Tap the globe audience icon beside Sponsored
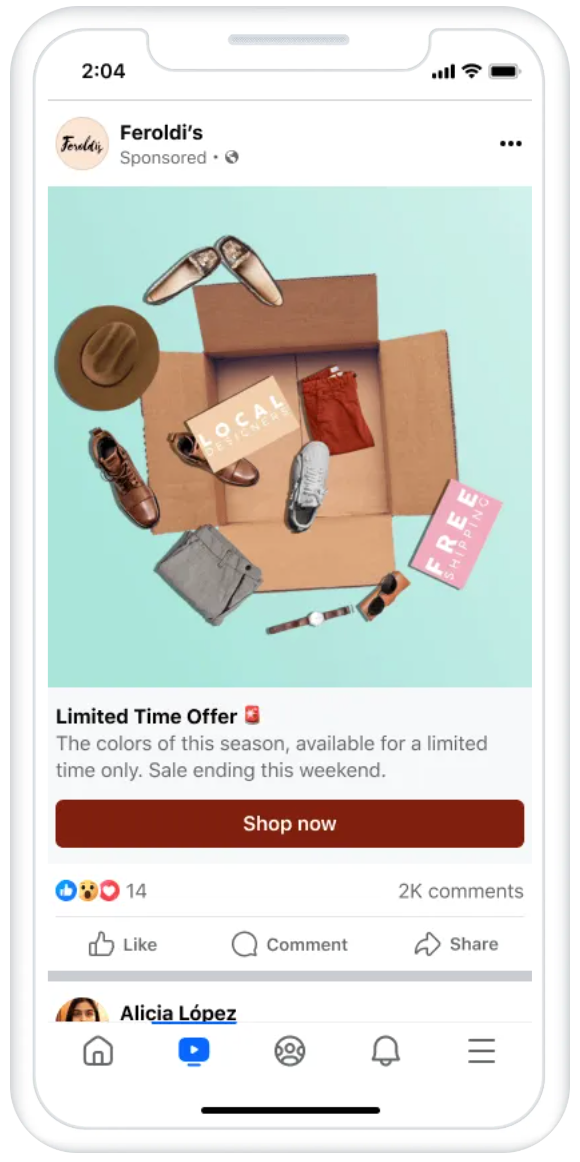 pyautogui.click(x=232, y=157)
